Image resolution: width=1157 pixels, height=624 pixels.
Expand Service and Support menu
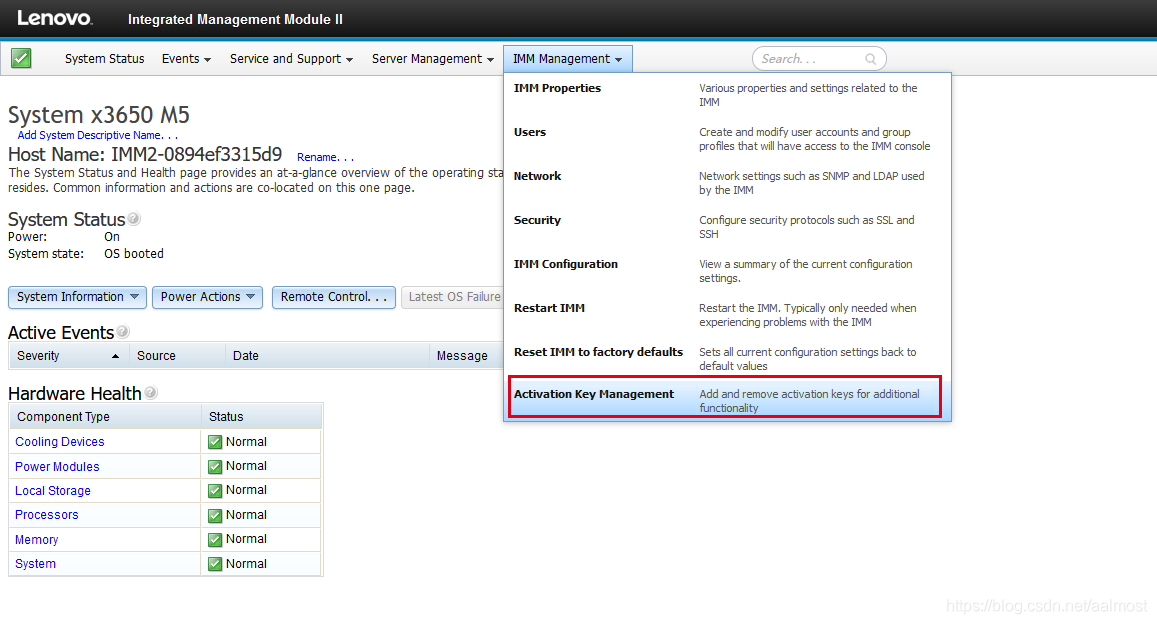[x=291, y=59]
